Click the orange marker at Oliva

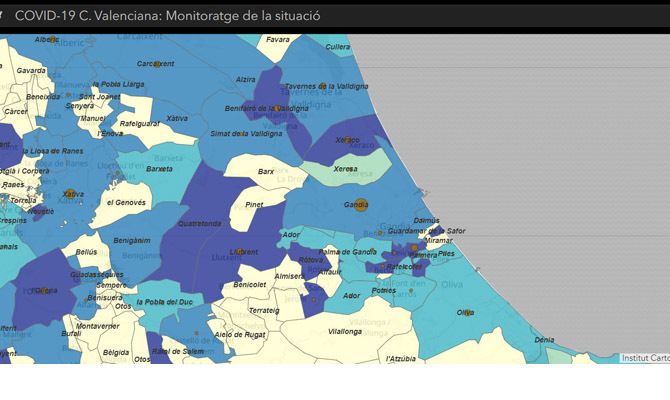[x=467, y=312]
